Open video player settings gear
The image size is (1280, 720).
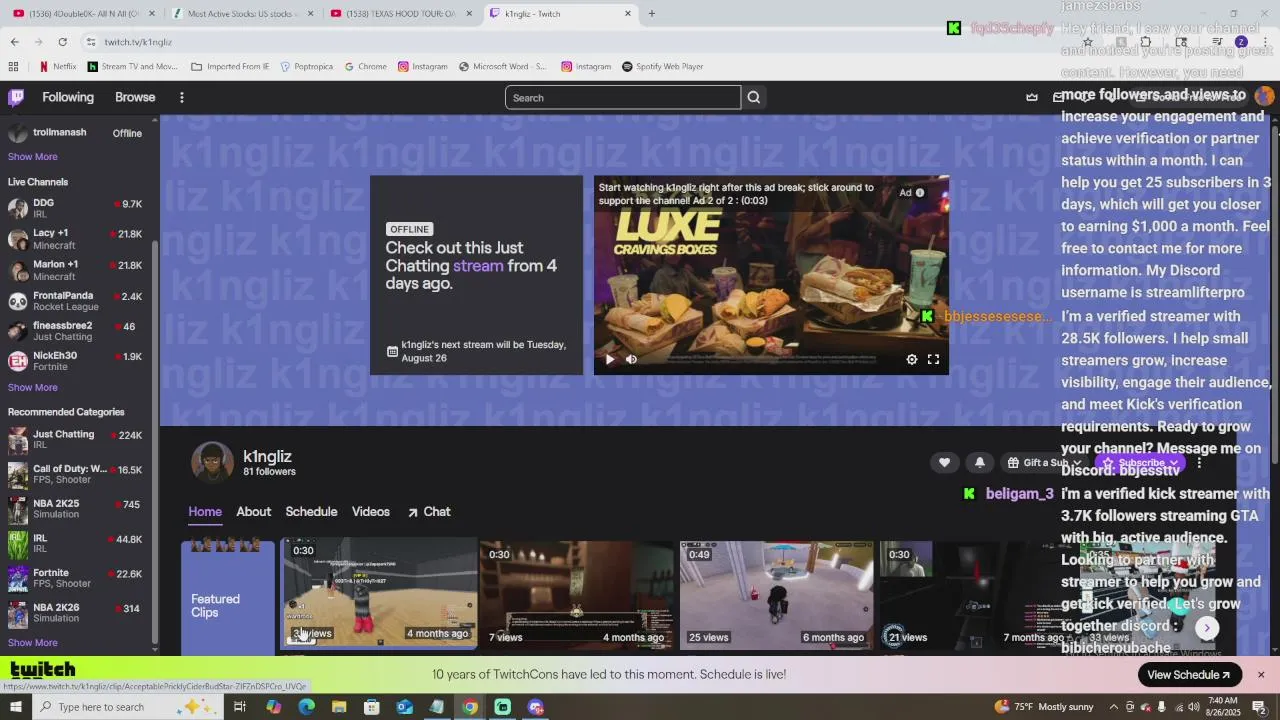pyautogui.click(x=912, y=359)
